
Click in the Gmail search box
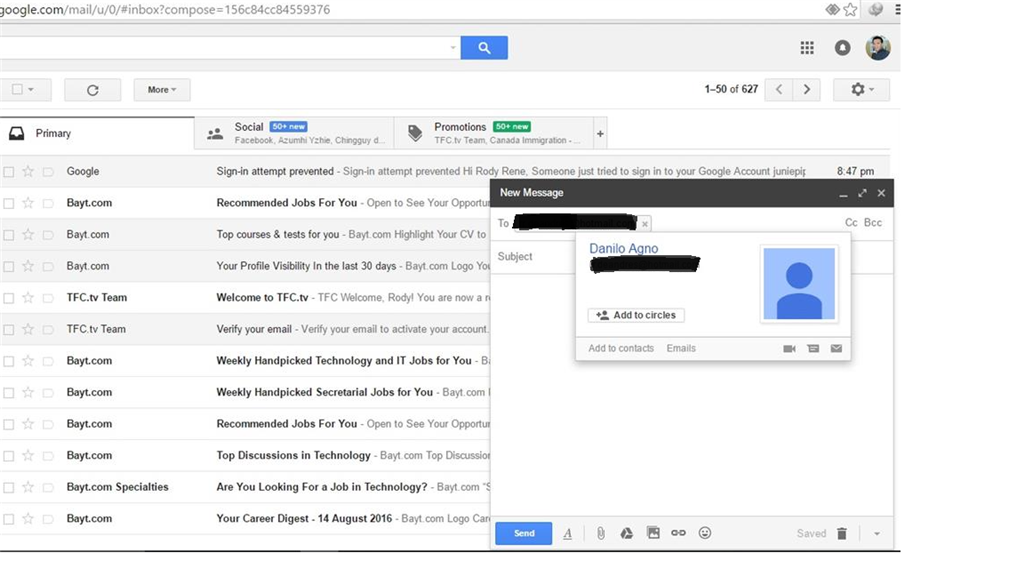coord(222,48)
